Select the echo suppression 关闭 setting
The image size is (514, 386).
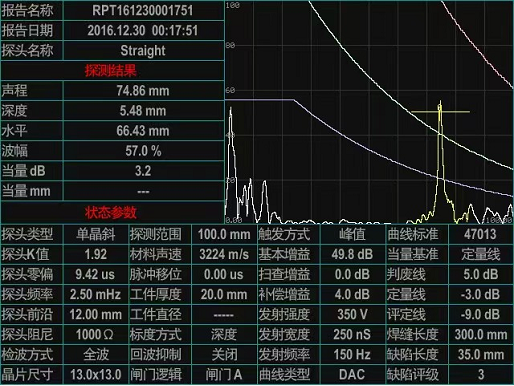click(224, 355)
